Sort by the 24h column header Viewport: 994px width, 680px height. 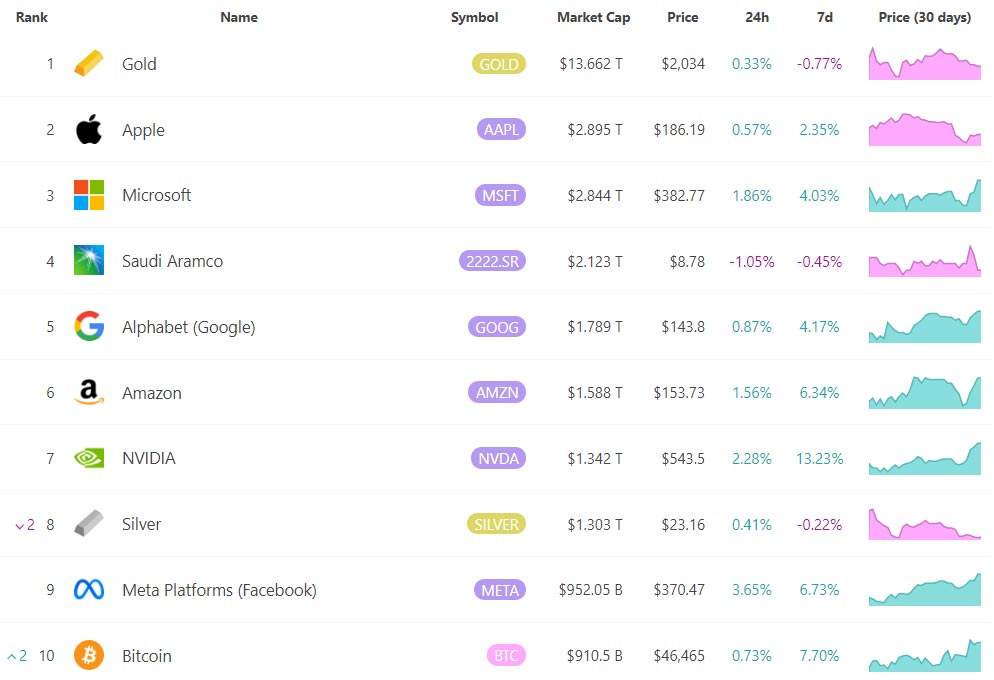tap(757, 17)
